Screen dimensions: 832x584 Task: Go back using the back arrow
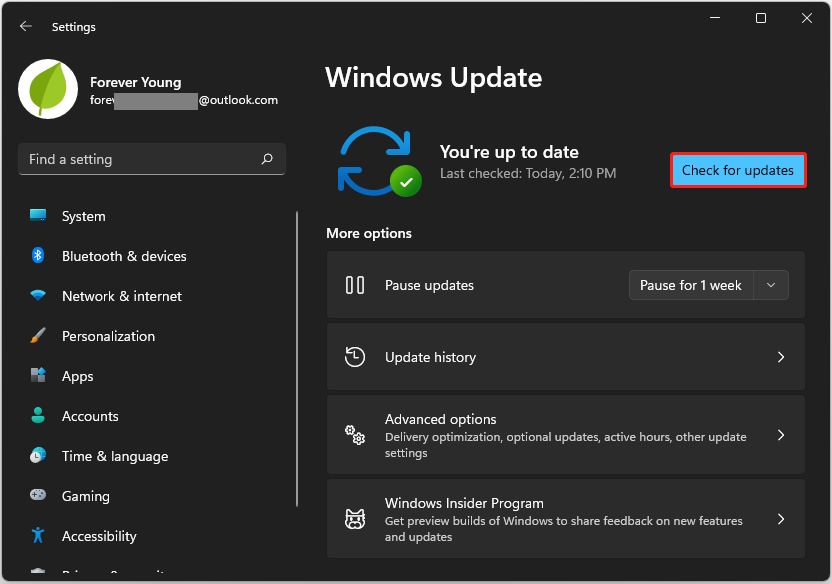coord(26,27)
